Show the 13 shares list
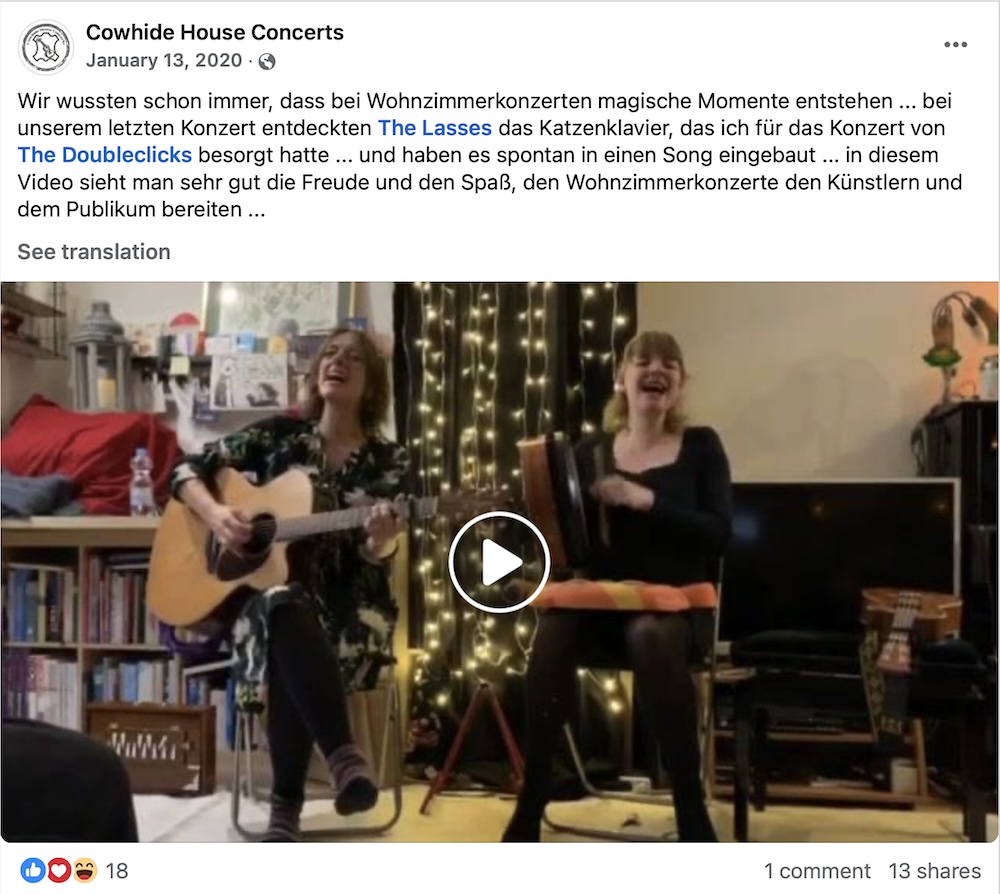1000x894 pixels. pos(934,870)
